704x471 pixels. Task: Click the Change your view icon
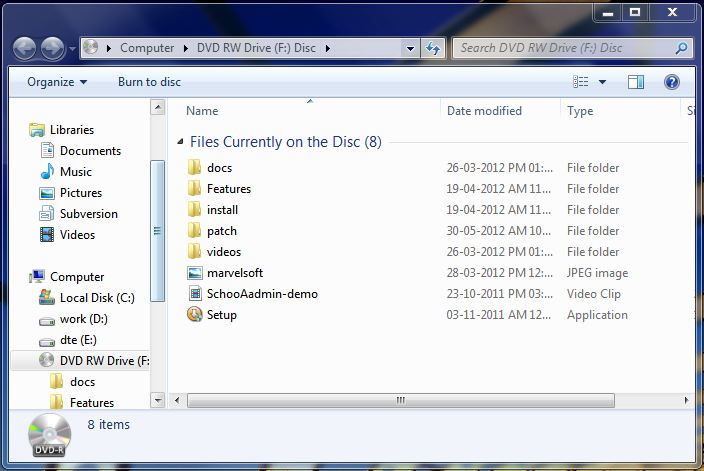(581, 82)
